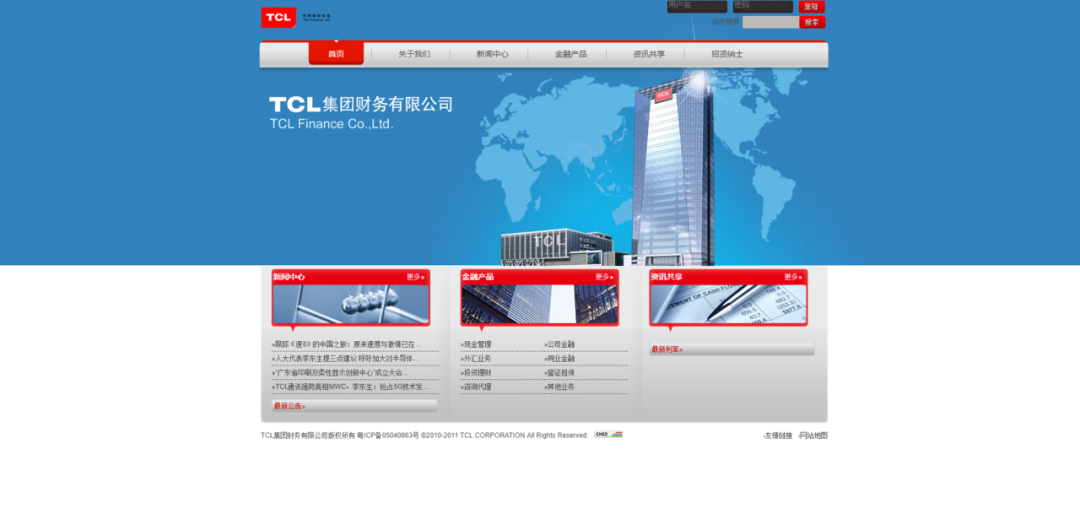Click the ICP备05040863号 copyright text
This screenshot has width=1080, height=525.
coord(388,435)
